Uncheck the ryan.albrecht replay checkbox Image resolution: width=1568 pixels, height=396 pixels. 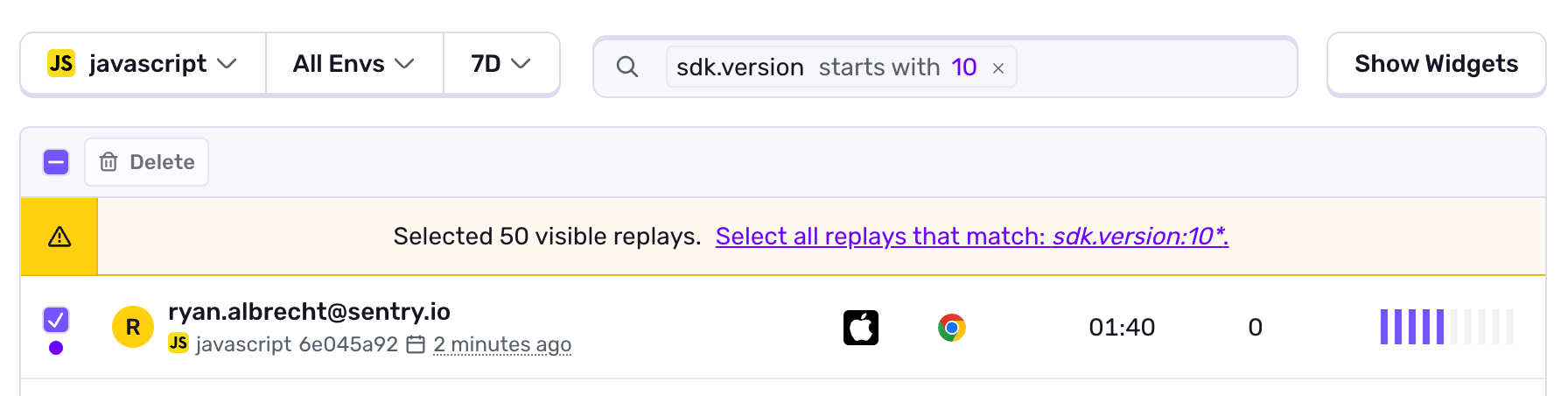(x=56, y=319)
